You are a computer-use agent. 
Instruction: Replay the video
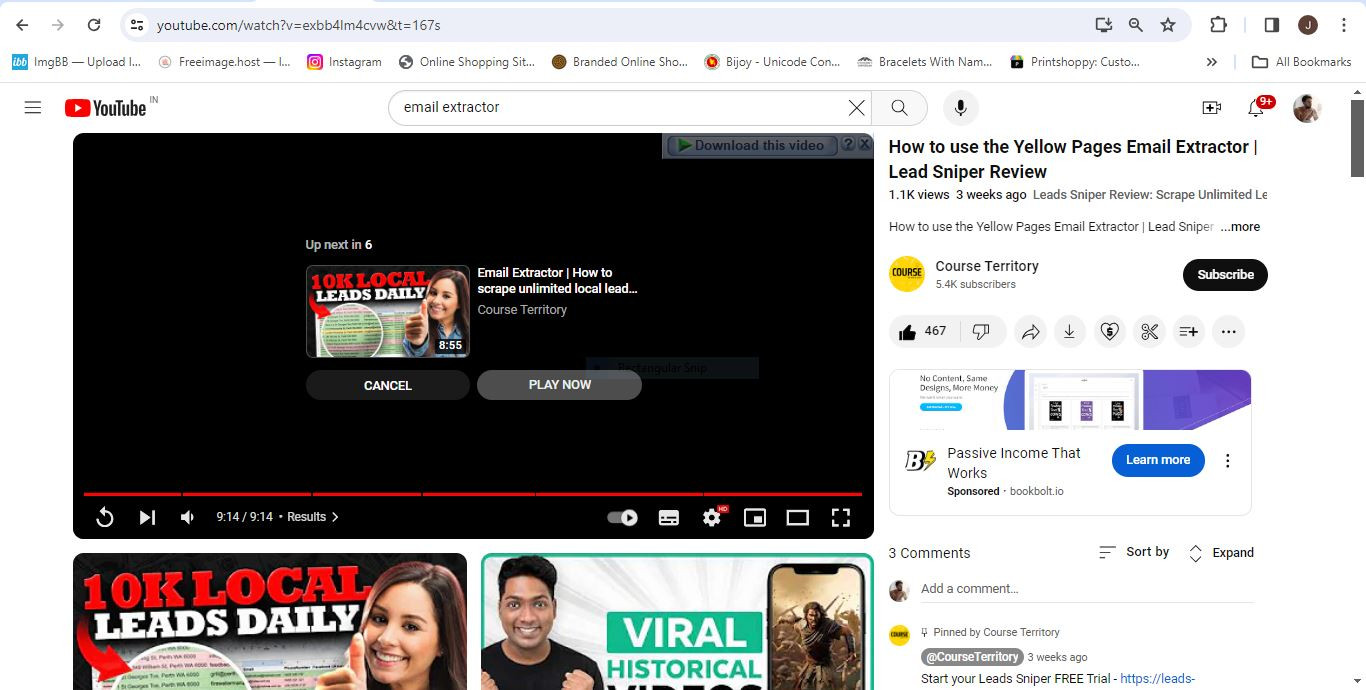point(104,517)
